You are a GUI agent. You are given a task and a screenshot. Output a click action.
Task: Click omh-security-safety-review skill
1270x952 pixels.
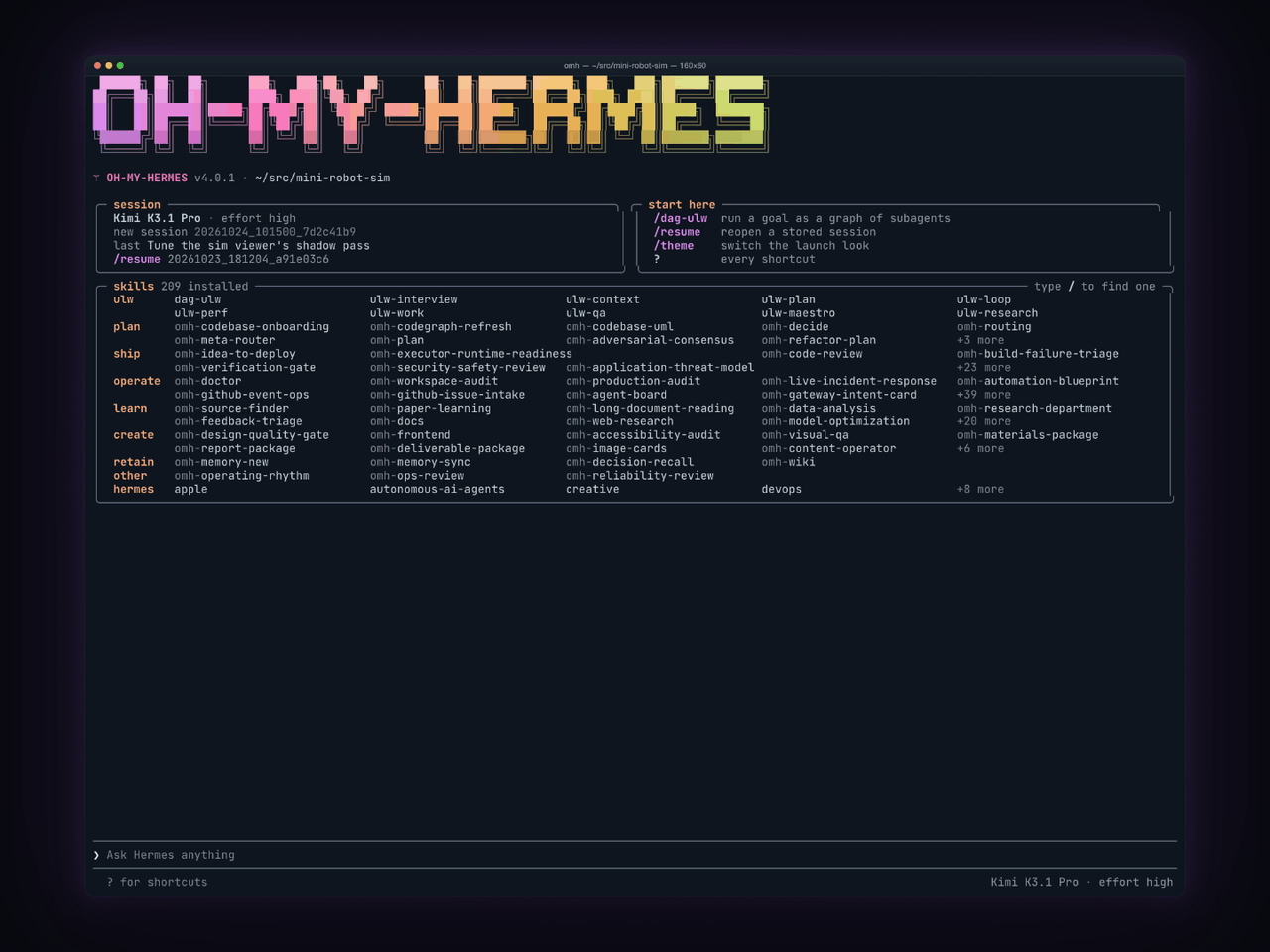click(x=457, y=368)
